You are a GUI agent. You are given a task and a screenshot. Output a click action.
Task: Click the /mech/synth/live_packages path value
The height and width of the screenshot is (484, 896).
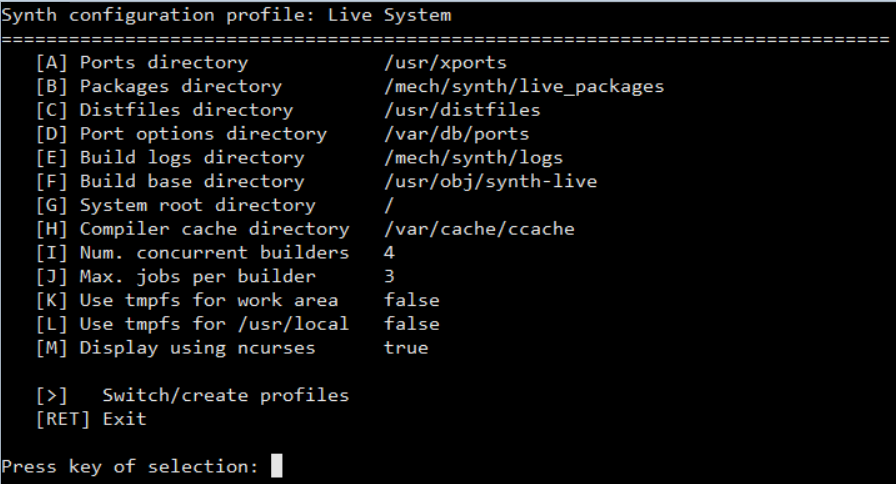click(523, 86)
